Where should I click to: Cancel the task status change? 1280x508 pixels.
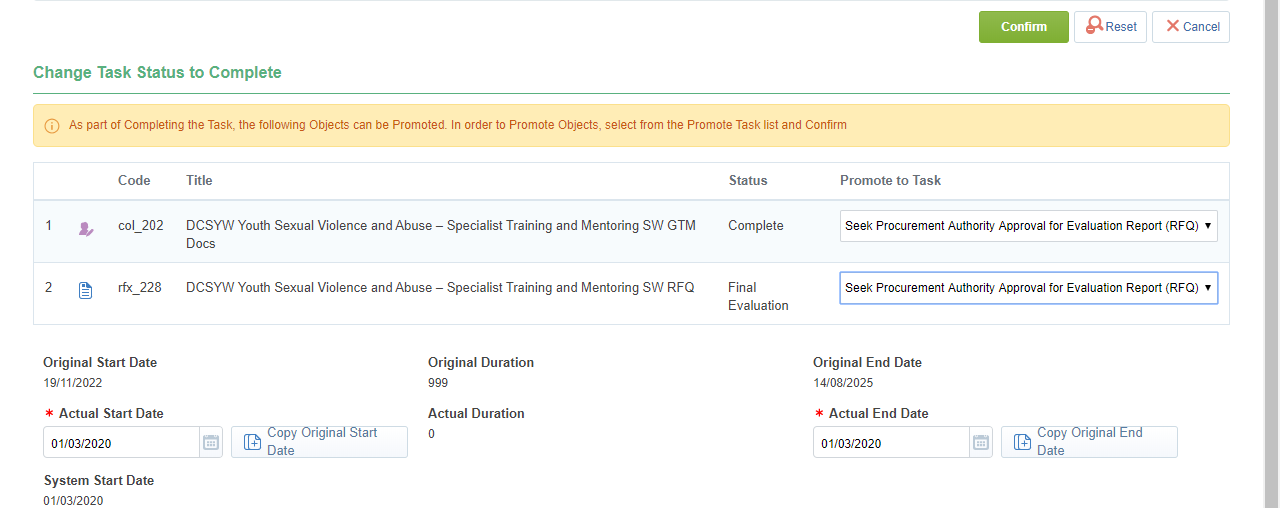click(1190, 27)
